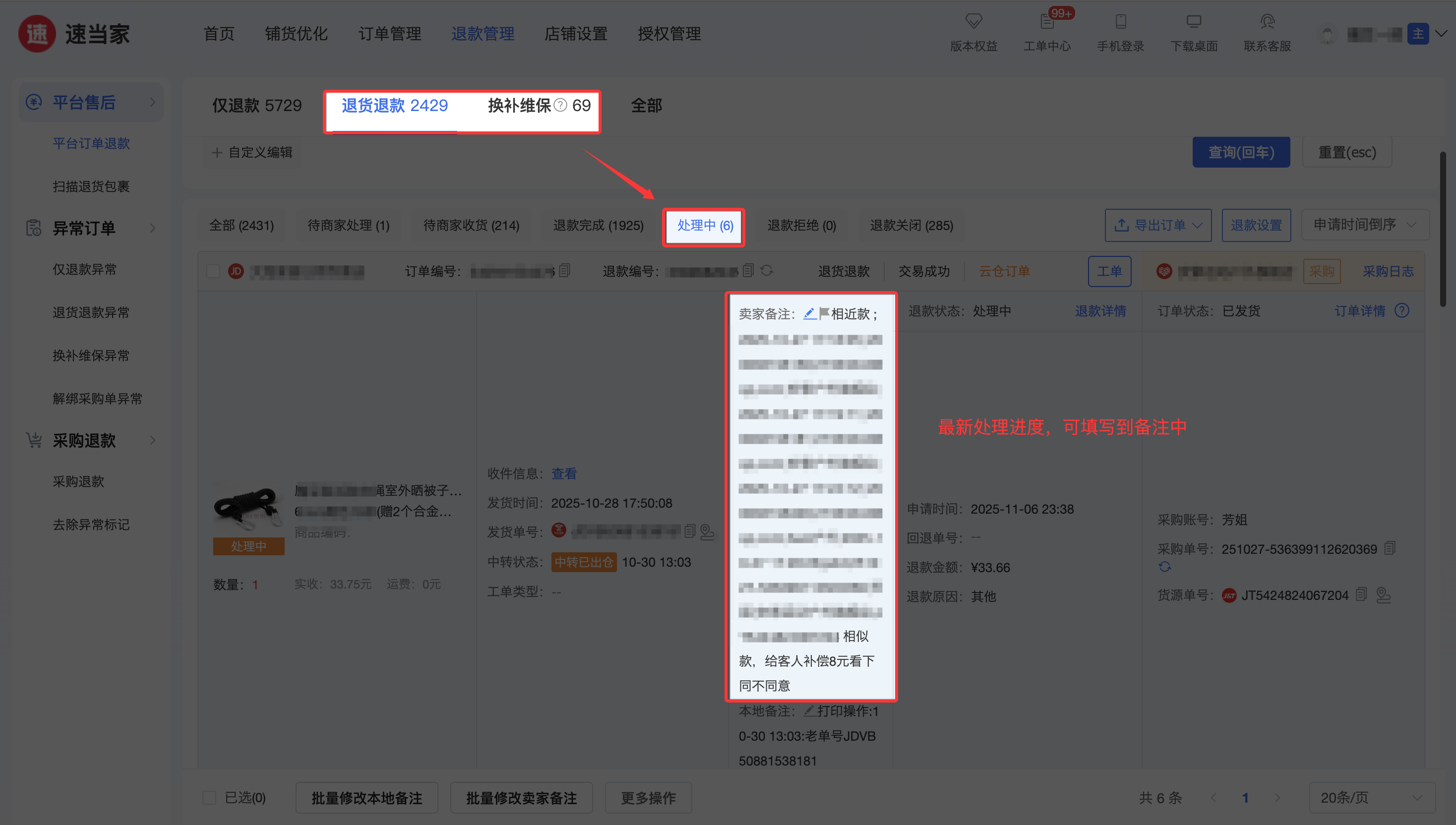This screenshot has width=1456, height=825.
Task: Toggle the 已选(0) select-all checkbox
Action: coord(209,798)
